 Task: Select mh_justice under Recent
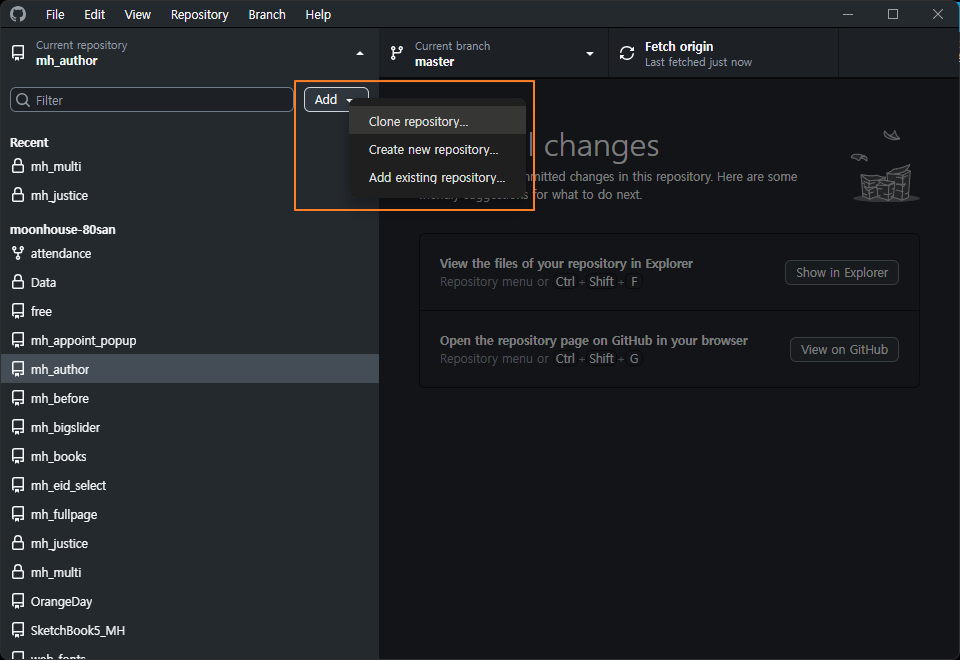189,195
